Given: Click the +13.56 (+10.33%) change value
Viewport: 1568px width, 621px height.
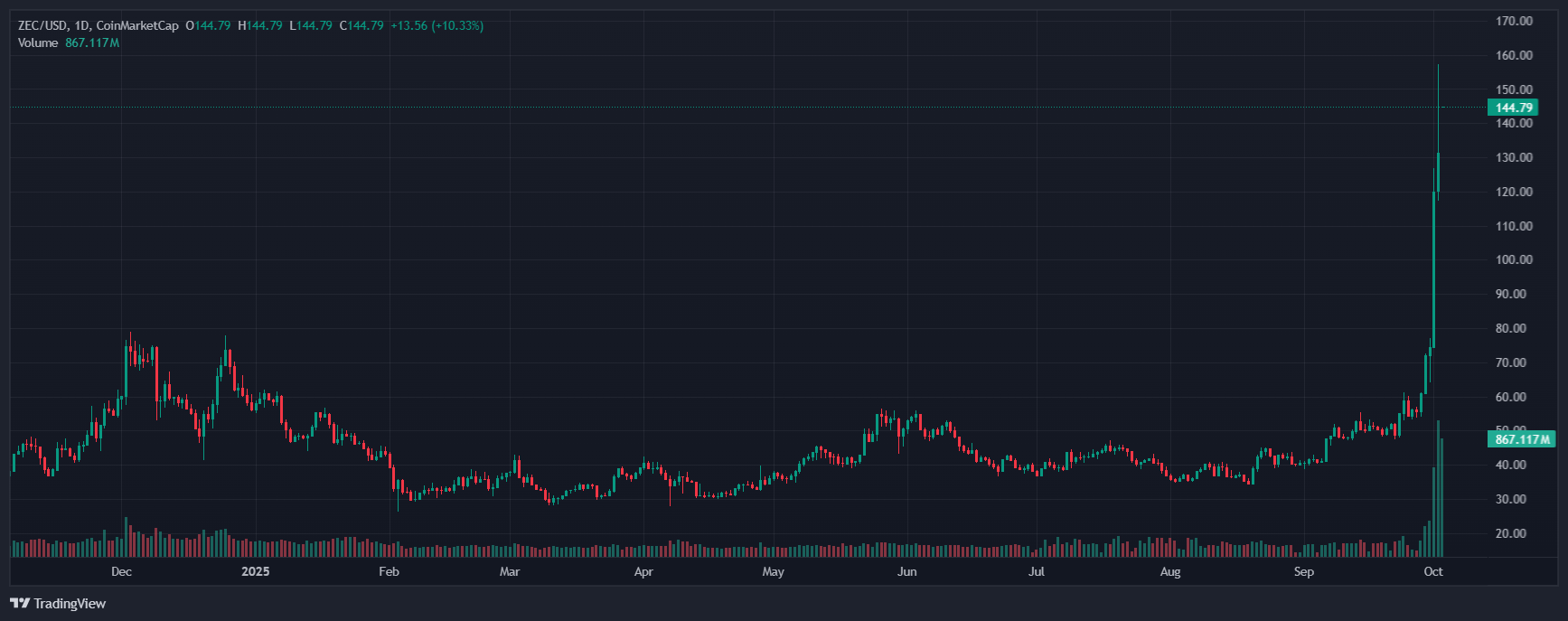Looking at the screenshot, I should click(x=437, y=26).
